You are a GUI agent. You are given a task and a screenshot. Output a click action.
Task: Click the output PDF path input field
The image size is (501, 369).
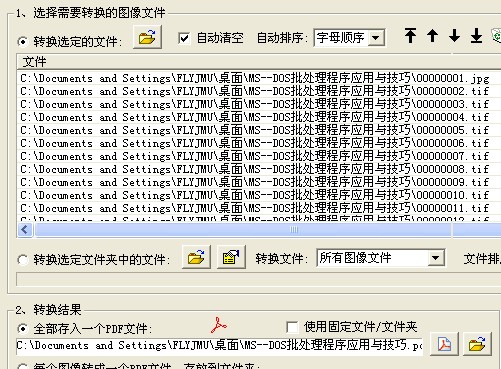click(x=219, y=346)
